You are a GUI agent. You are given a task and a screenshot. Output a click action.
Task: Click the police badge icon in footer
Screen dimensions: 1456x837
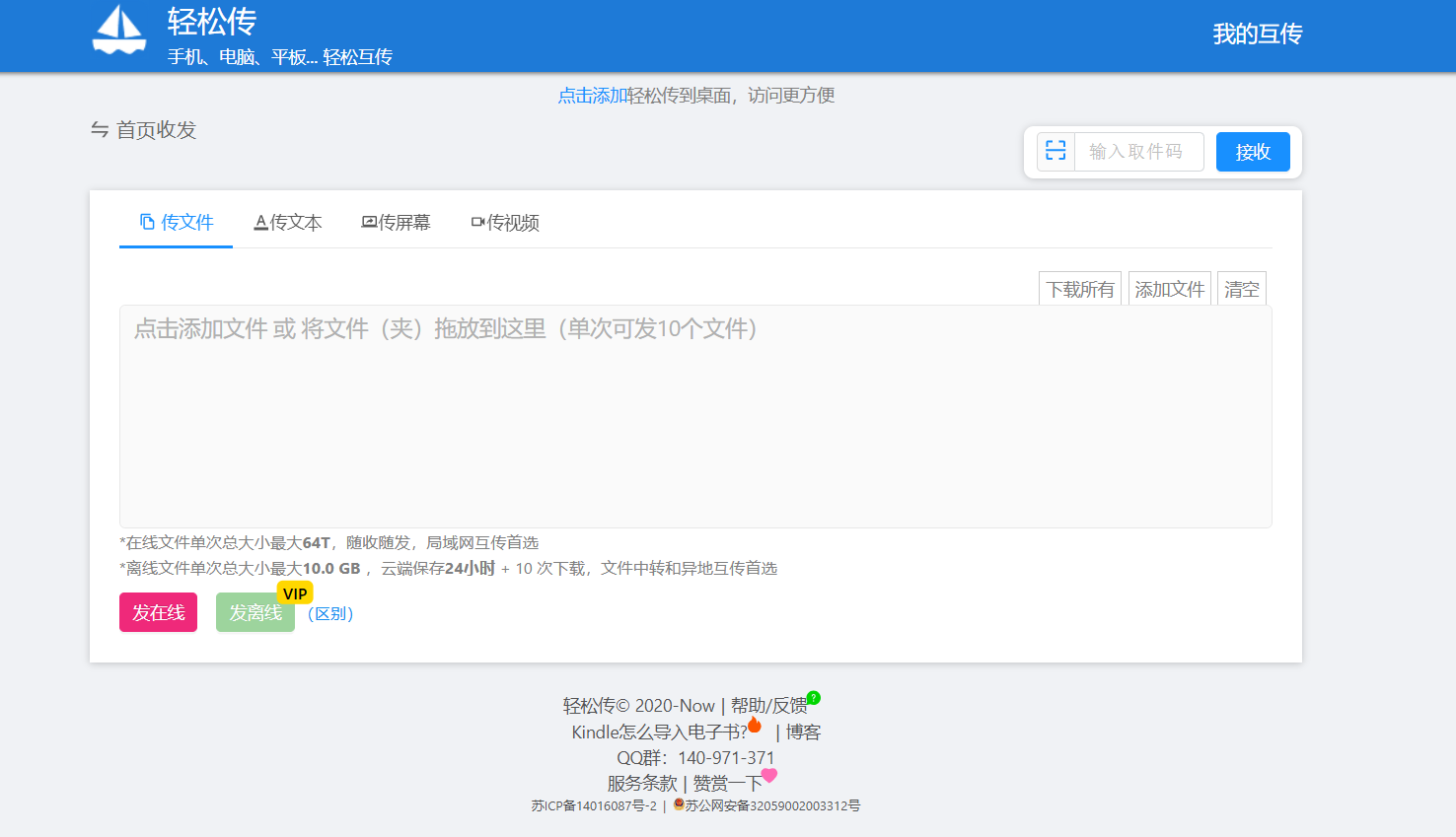pos(679,804)
